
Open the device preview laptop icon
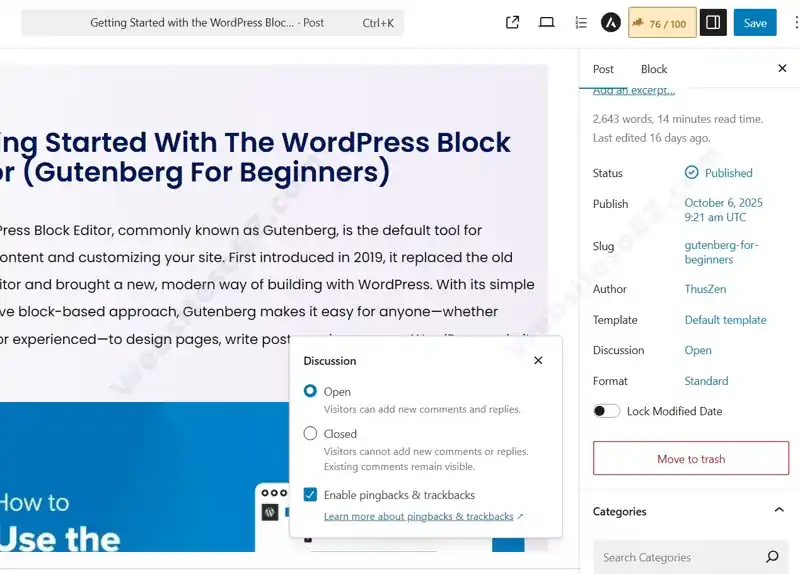(546, 22)
